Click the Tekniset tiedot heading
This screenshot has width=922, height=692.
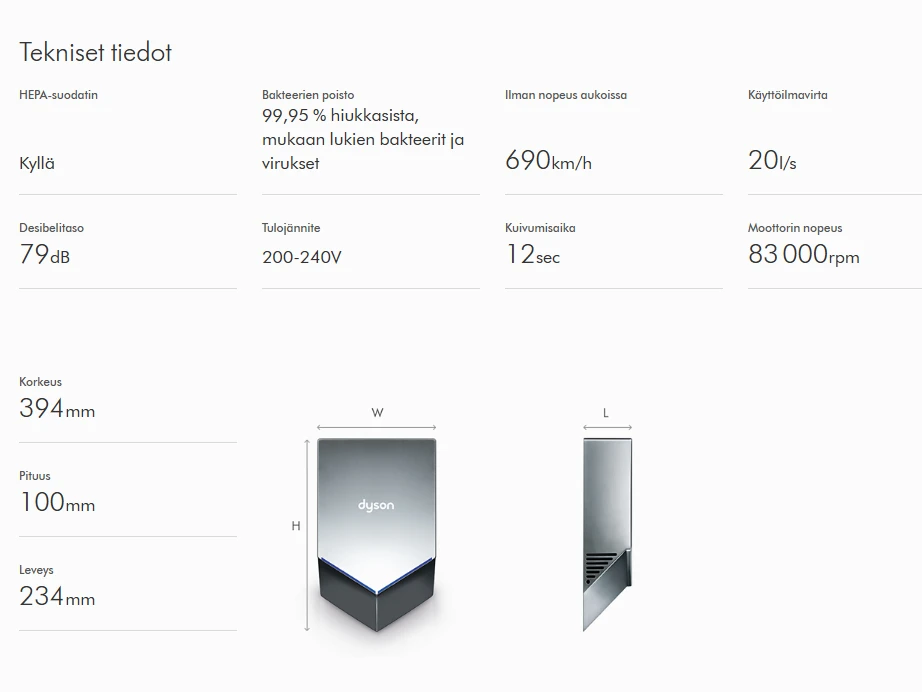coord(95,52)
